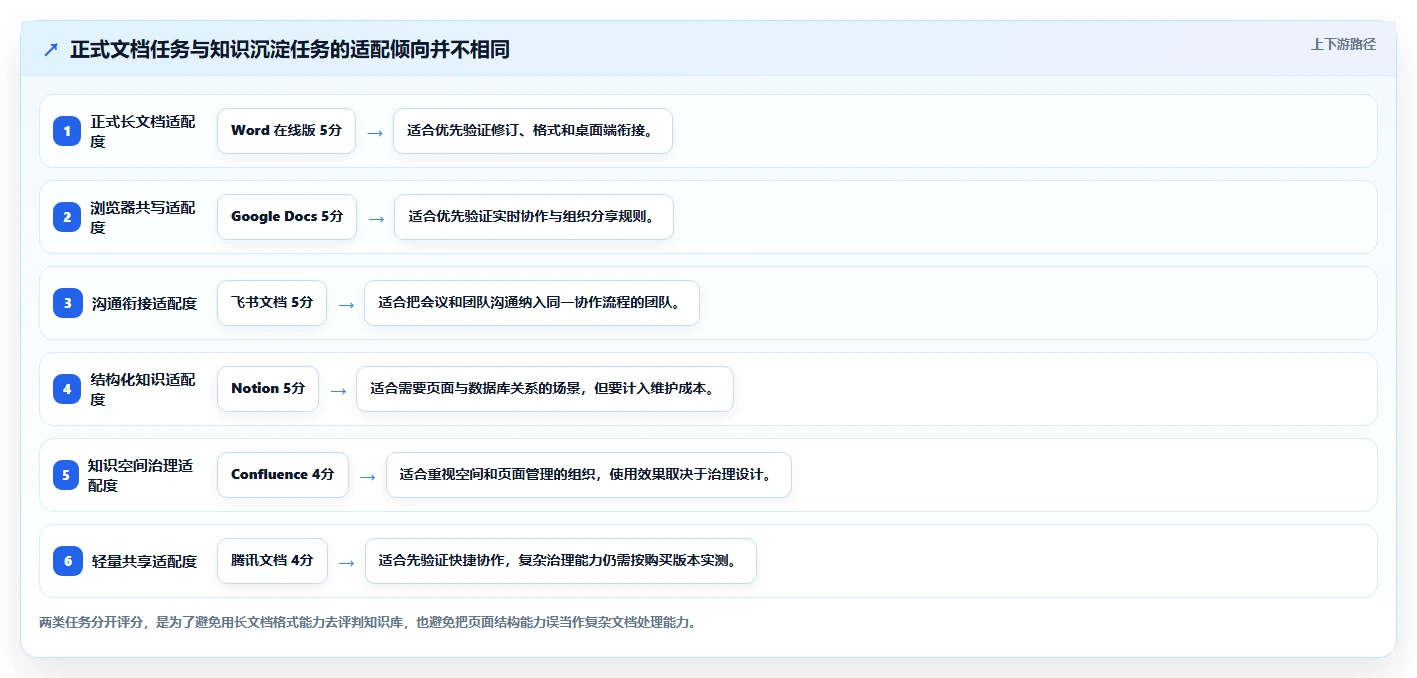Select the Notion 5分 chip
1417x678 pixels.
268,389
